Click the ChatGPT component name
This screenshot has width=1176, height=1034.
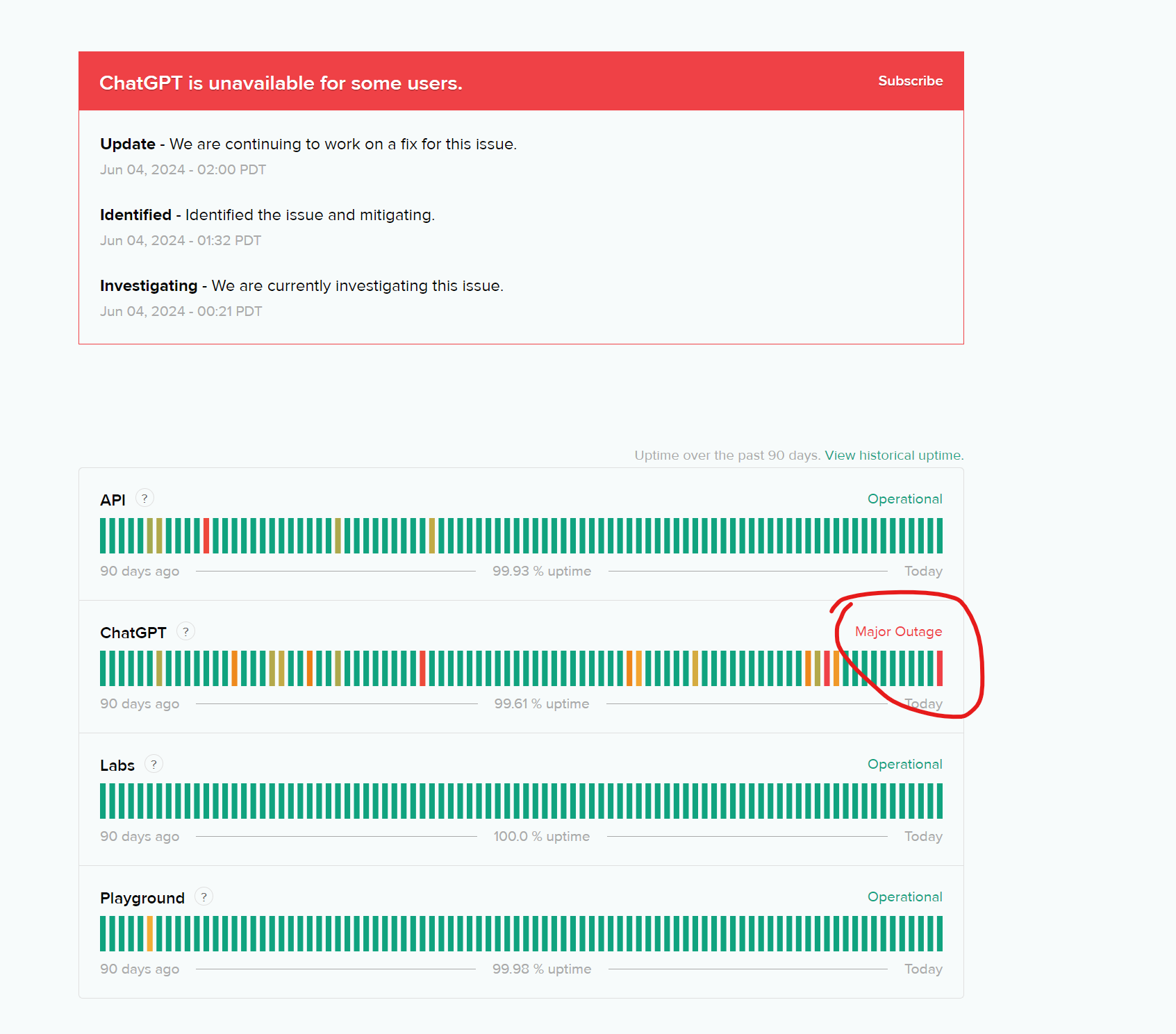pyautogui.click(x=133, y=633)
